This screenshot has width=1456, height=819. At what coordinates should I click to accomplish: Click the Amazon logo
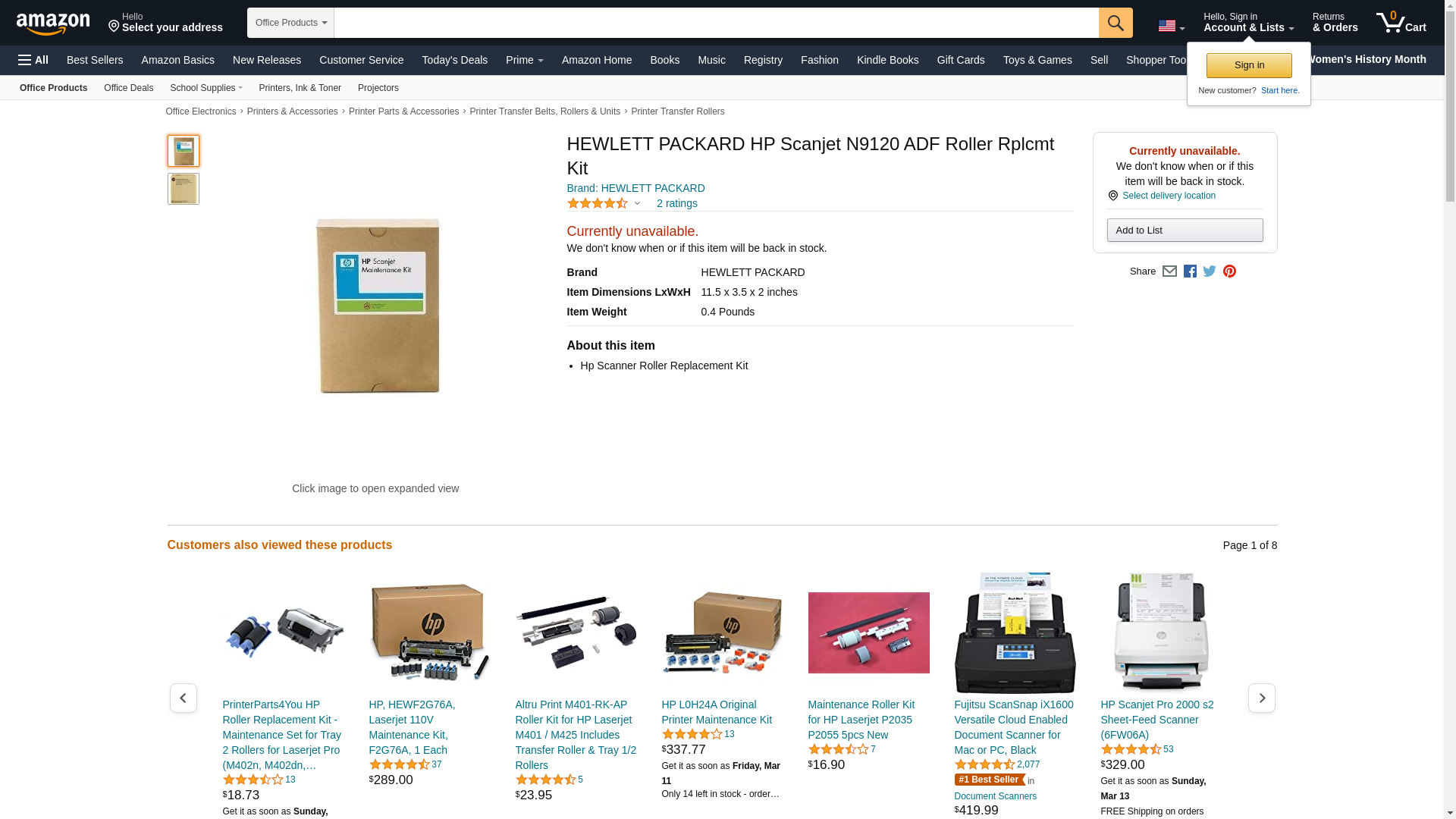tap(53, 24)
